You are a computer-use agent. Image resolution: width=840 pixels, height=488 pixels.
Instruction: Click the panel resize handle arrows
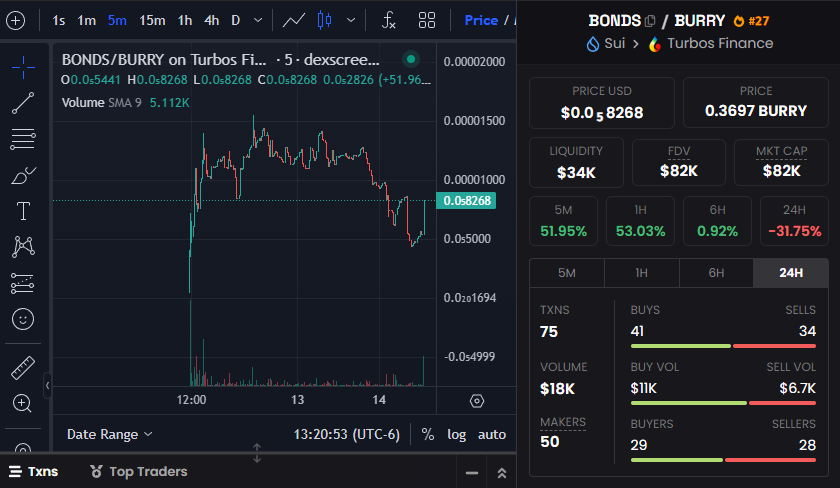pyautogui.click(x=257, y=453)
